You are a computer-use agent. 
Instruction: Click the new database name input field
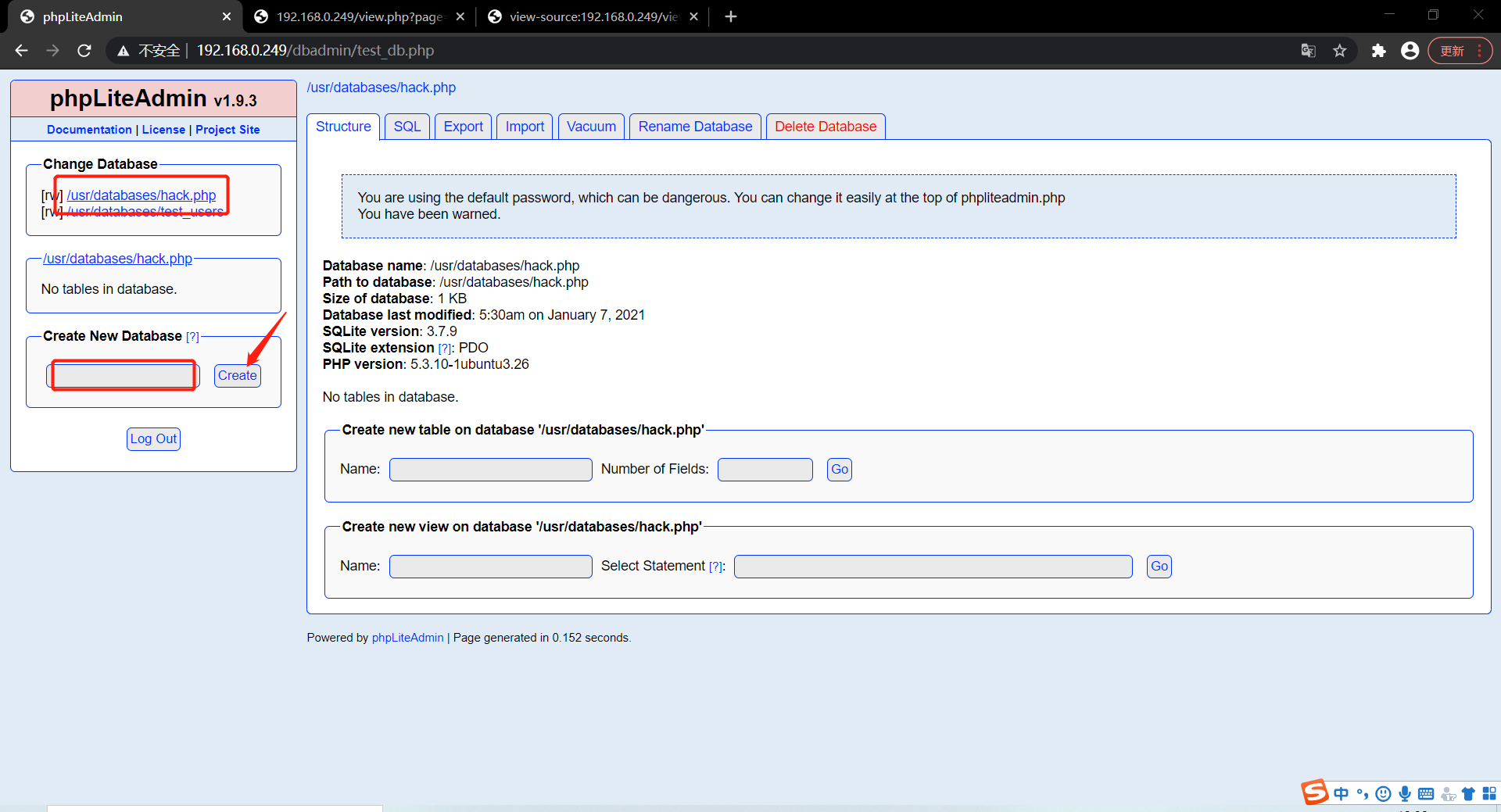pyautogui.click(x=124, y=376)
